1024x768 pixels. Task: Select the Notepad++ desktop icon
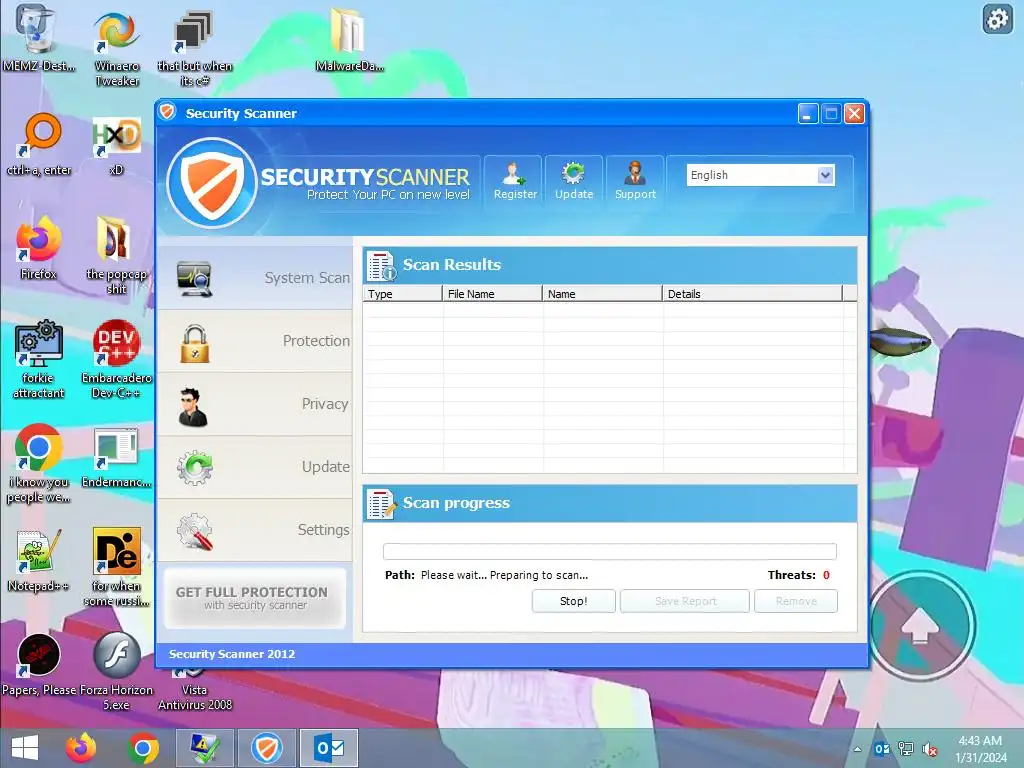(x=39, y=560)
